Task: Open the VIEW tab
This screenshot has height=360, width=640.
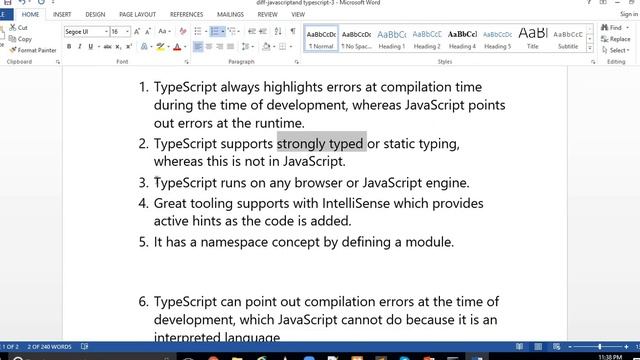Action: point(298,14)
